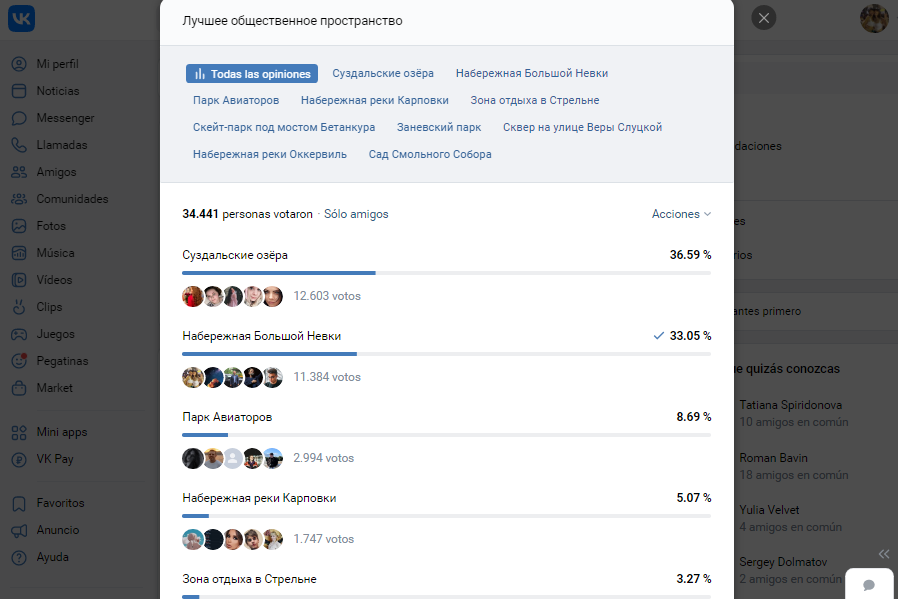Click the Парк Авиаторов progress bar
This screenshot has height=599, width=898.
click(447, 435)
